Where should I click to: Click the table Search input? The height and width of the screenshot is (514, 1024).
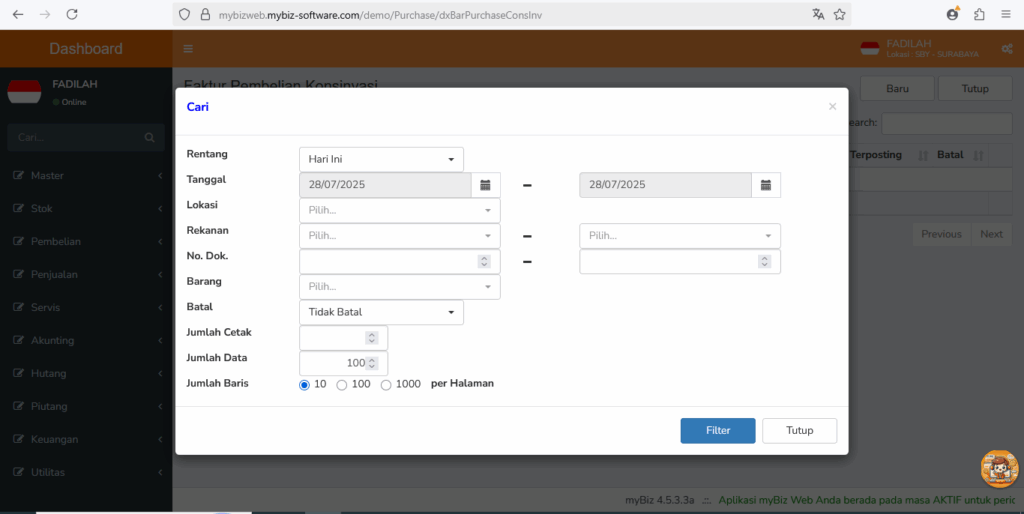tap(947, 122)
